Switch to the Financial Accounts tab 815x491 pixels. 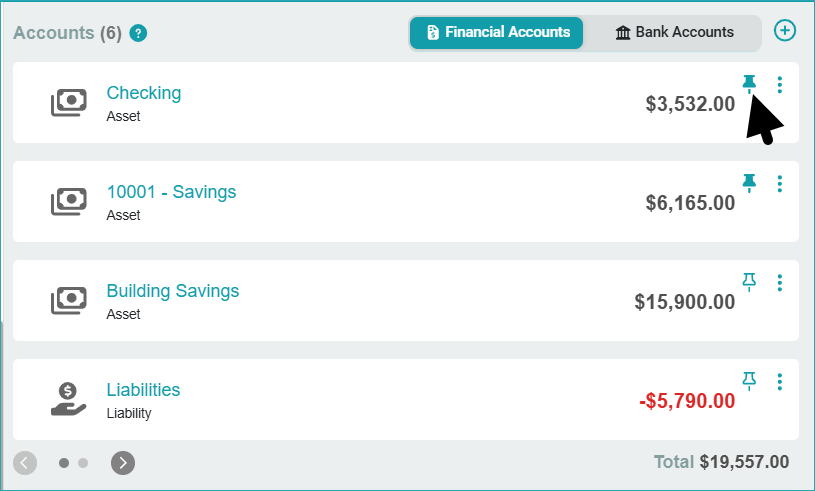point(497,32)
